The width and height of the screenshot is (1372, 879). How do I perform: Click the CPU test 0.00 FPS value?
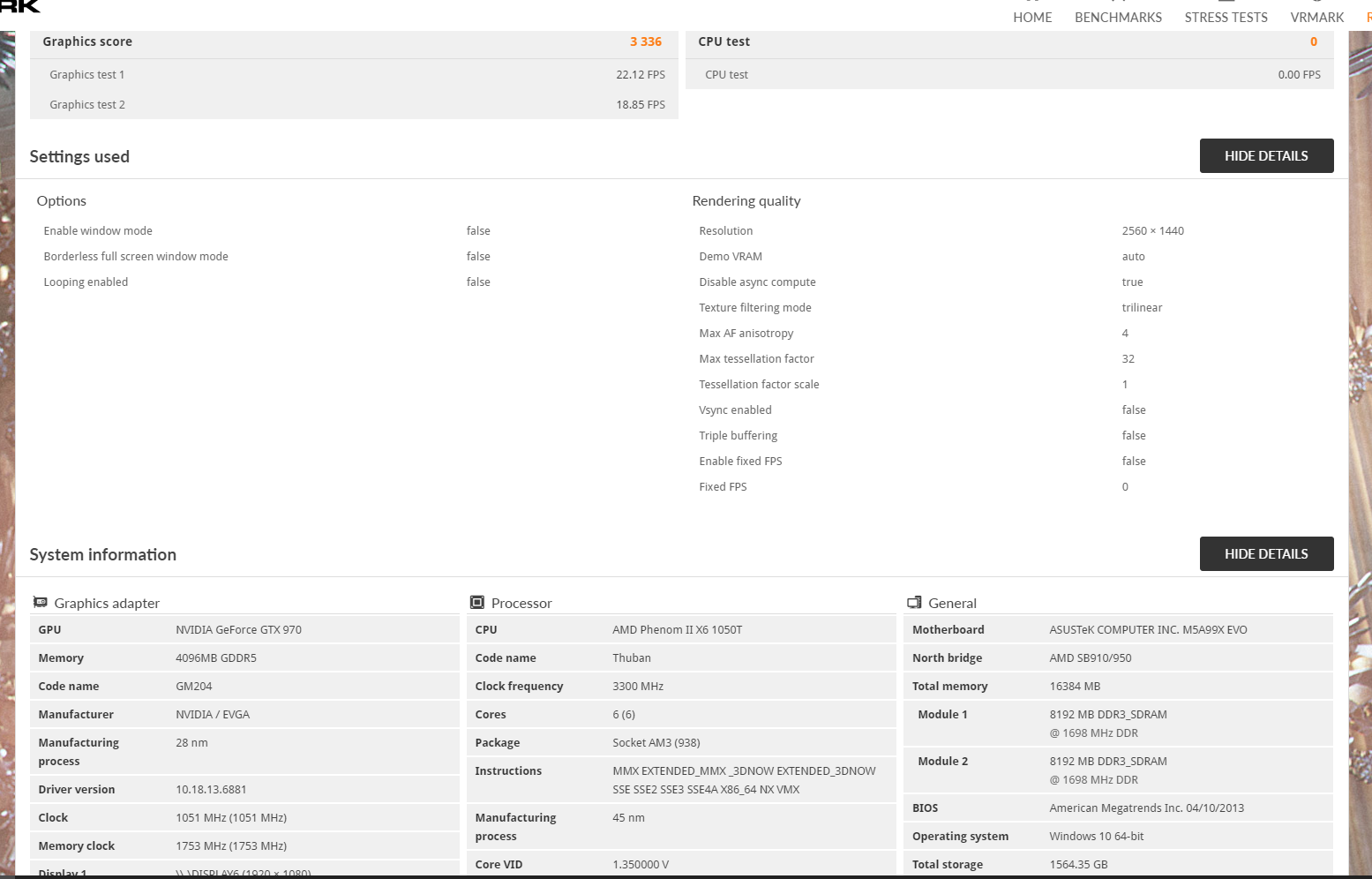point(1299,75)
